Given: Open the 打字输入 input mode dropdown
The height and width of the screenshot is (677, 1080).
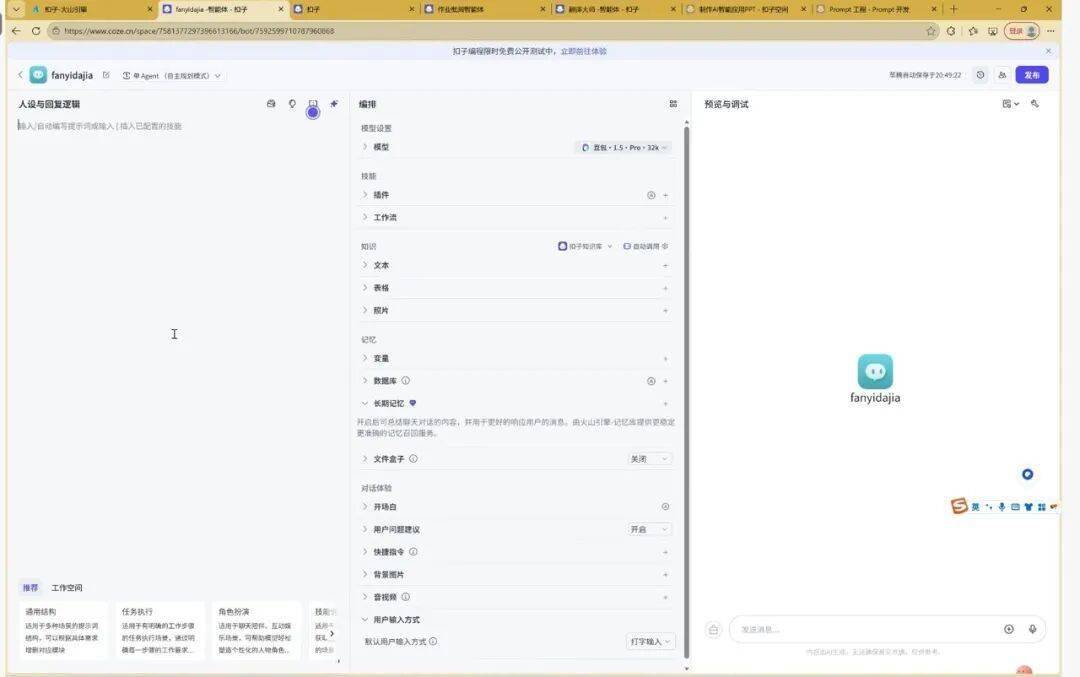Looking at the screenshot, I should [650, 641].
